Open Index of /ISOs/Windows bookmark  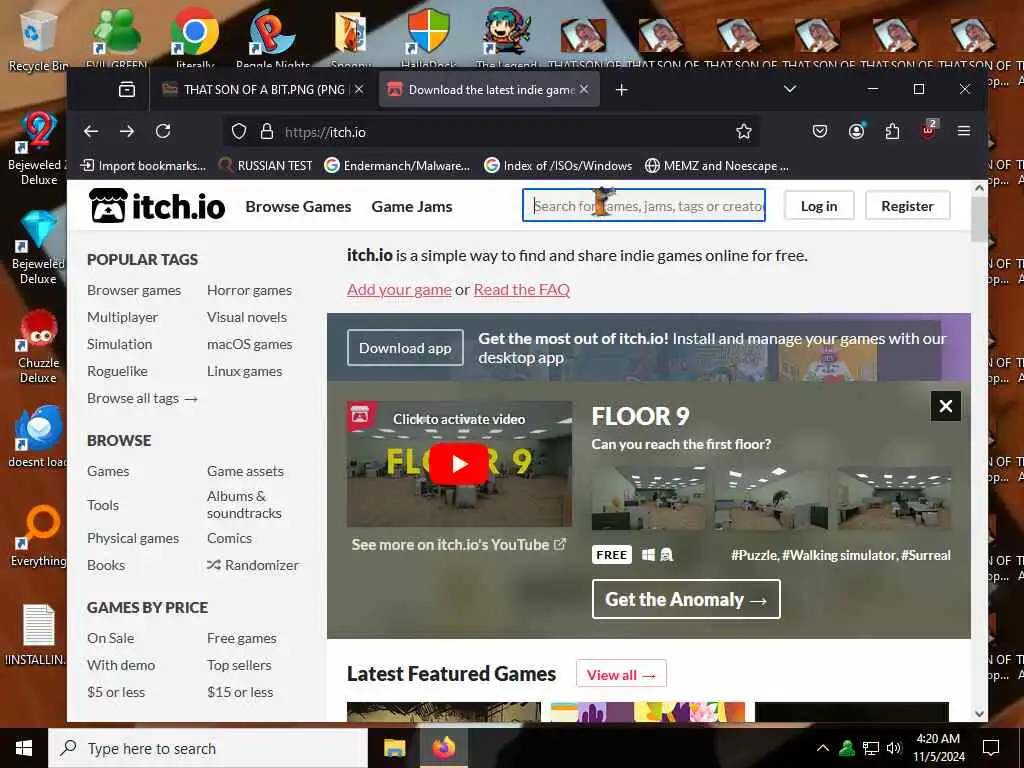click(x=558, y=165)
